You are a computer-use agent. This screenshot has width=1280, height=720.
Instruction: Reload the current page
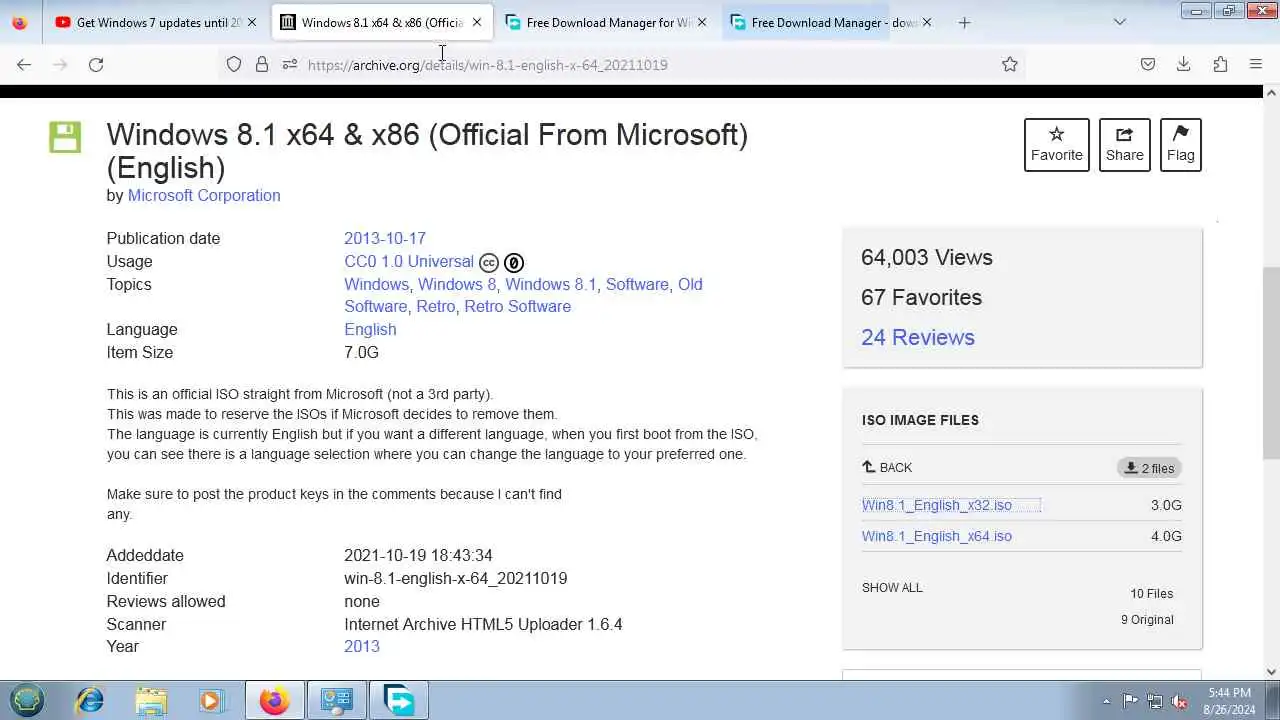coord(96,64)
